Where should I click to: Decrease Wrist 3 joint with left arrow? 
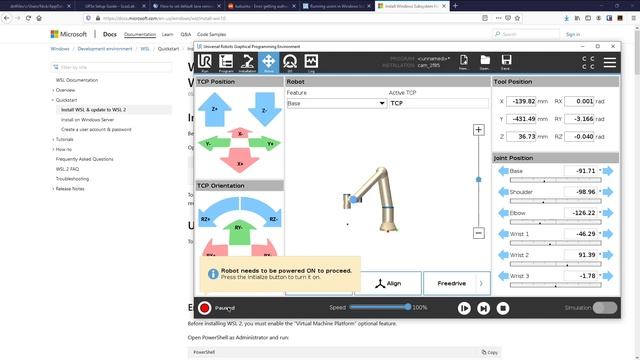coord(503,276)
